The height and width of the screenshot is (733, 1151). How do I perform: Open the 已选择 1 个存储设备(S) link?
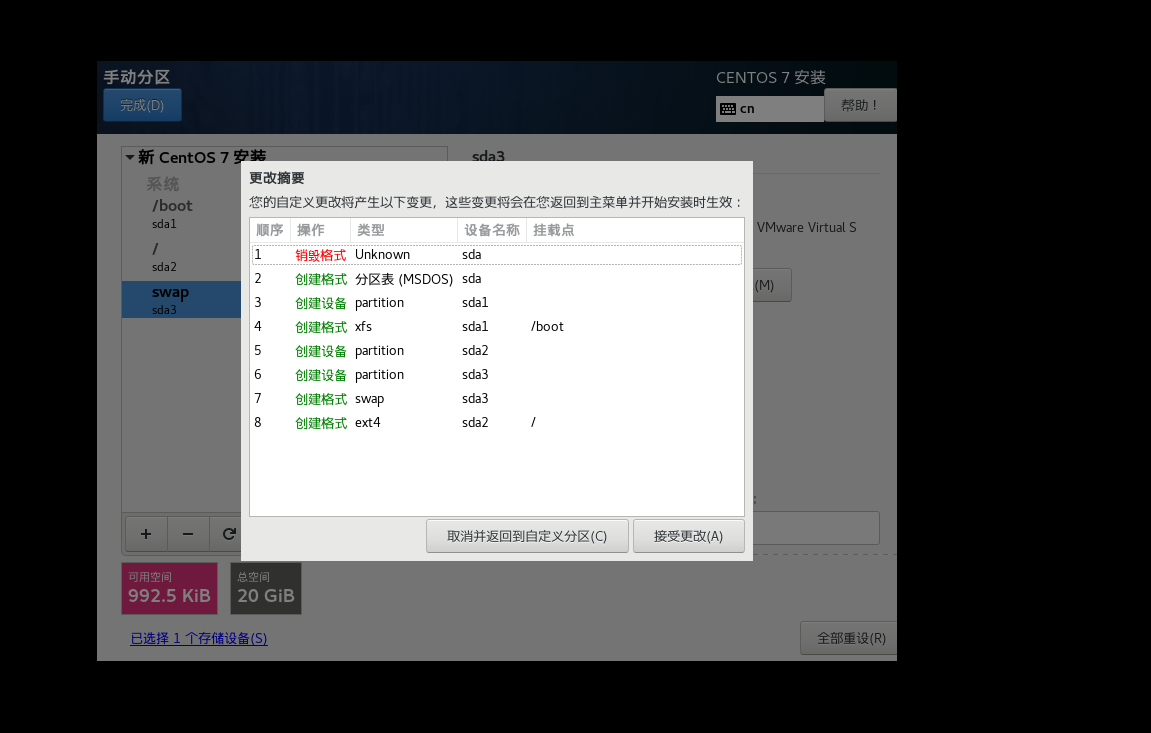click(199, 638)
